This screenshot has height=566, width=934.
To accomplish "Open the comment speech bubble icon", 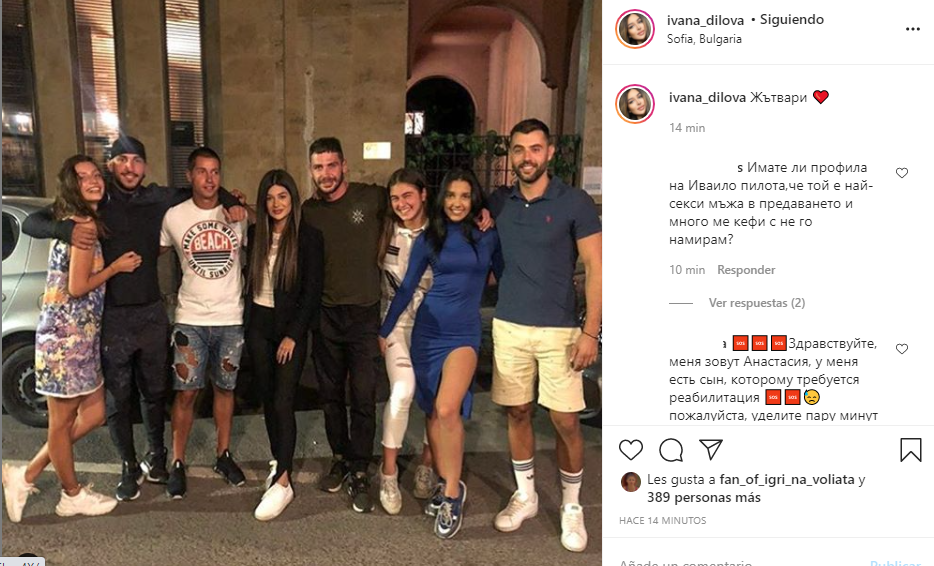I will pyautogui.click(x=671, y=450).
